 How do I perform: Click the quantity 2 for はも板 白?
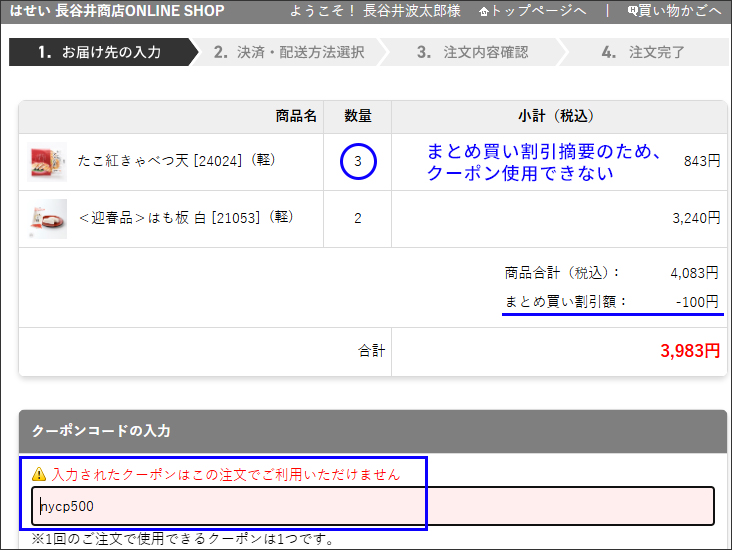358,218
